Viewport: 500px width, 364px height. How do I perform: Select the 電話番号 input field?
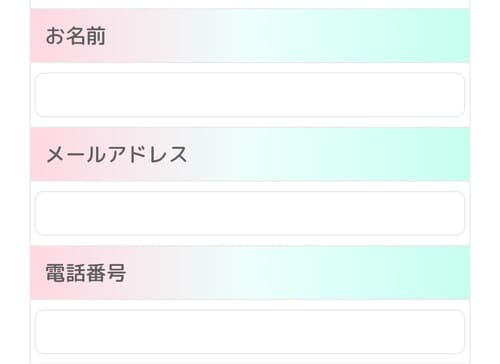[x=250, y=332]
